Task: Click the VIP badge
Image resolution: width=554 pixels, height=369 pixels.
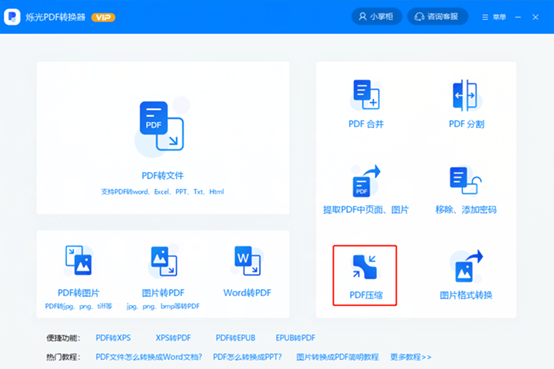Action: [103, 17]
